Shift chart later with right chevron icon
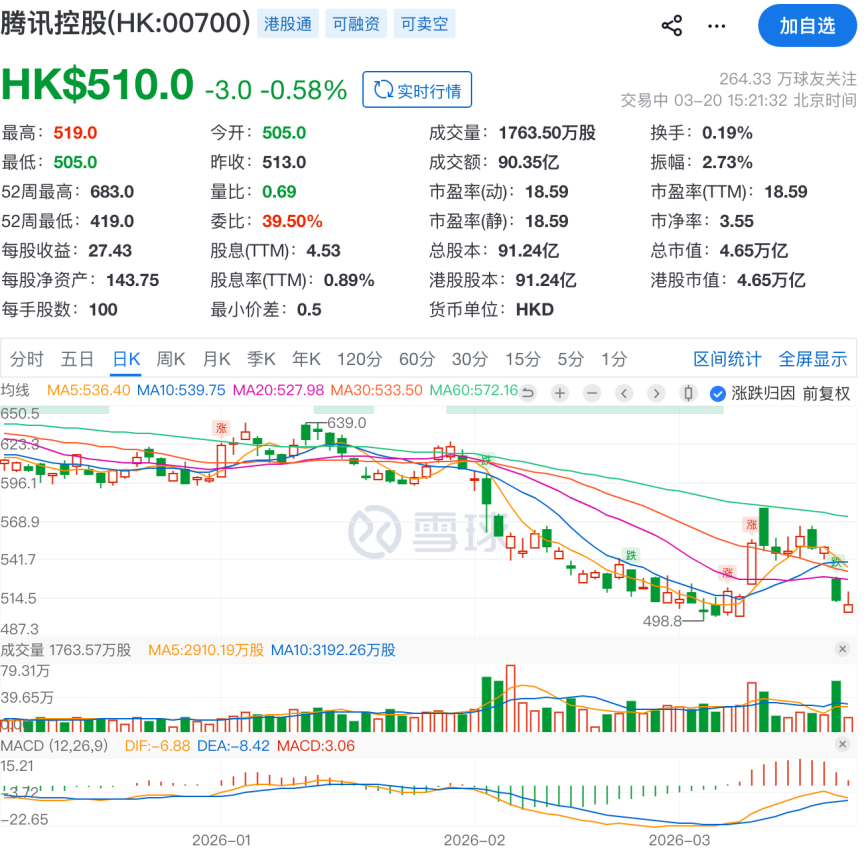The width and height of the screenshot is (866, 854). click(656, 393)
